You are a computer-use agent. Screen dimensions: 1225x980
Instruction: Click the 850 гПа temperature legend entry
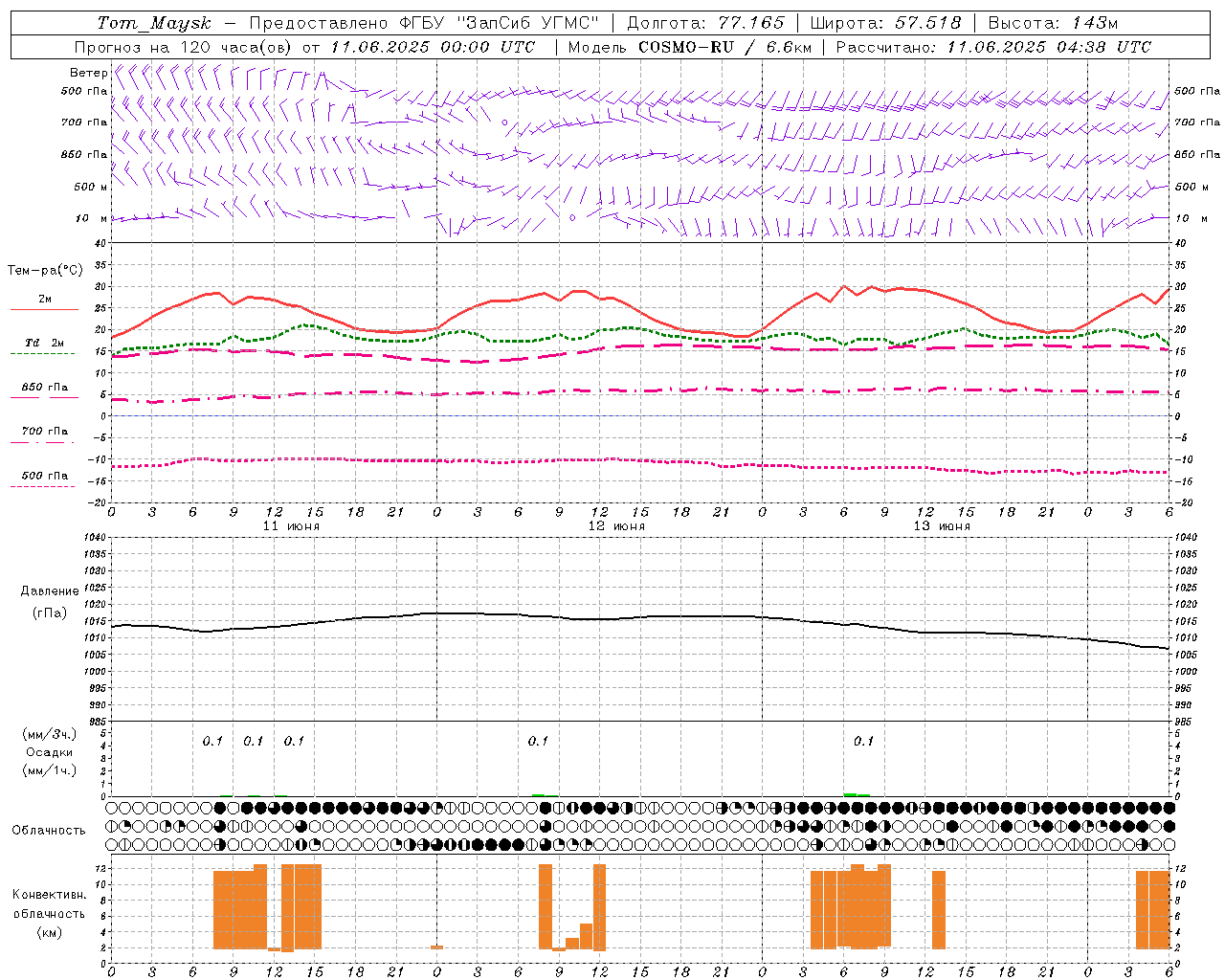(x=44, y=388)
